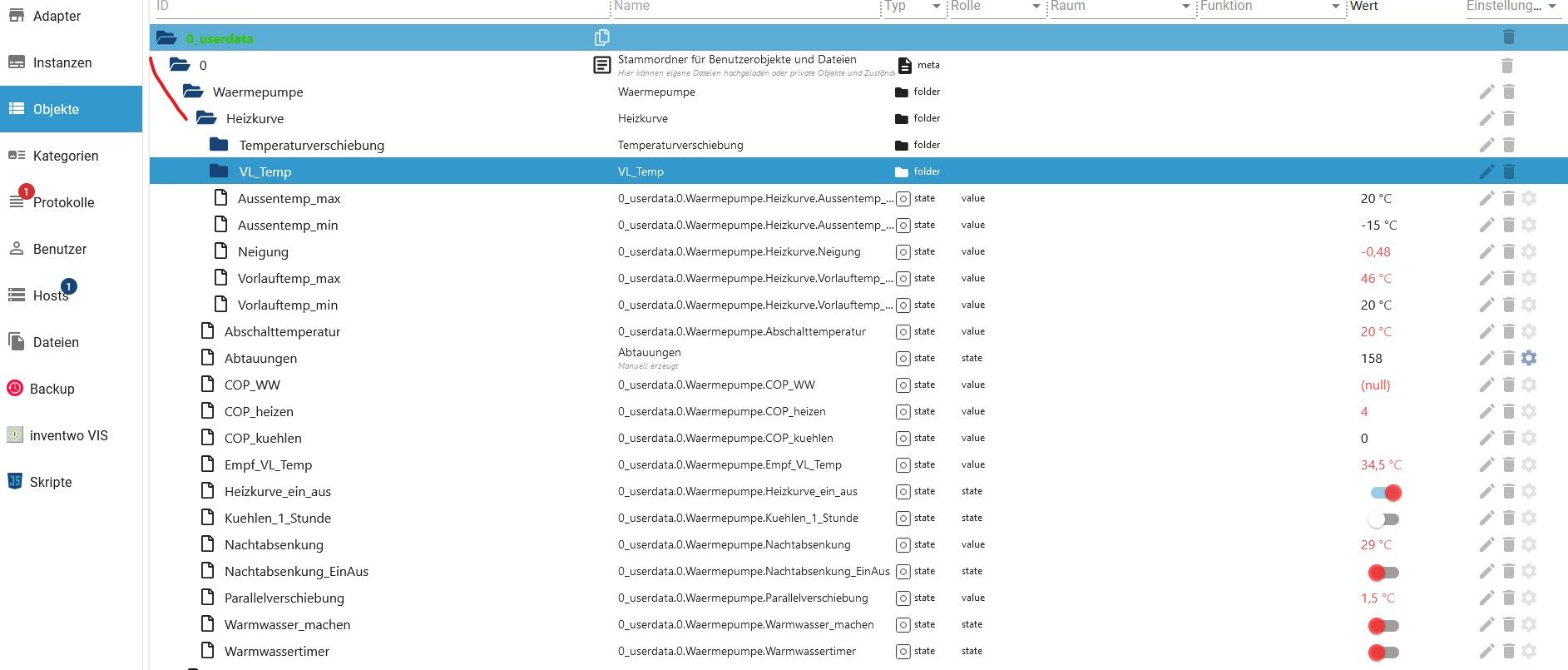Screen dimensions: 1568x670
Task: Edit the Vorlauftemp_max object
Action: pos(1486,278)
